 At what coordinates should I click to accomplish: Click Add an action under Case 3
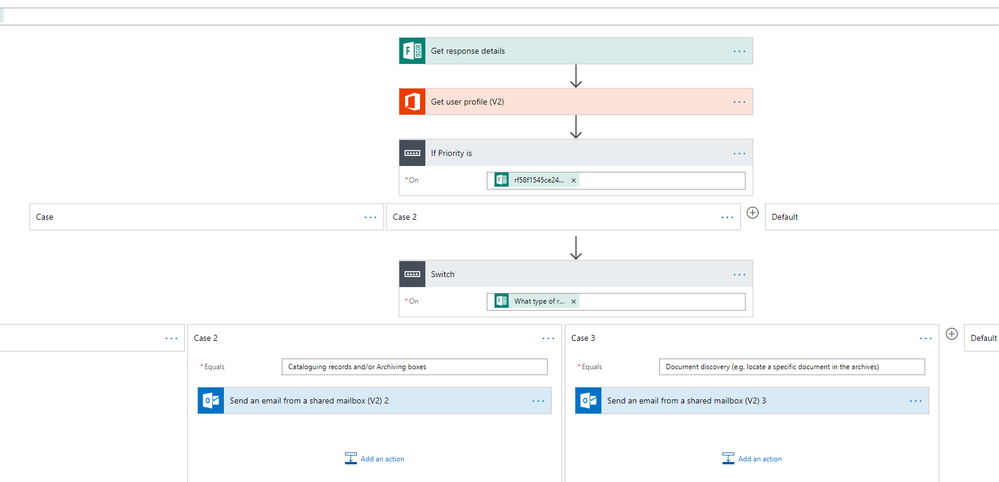[752, 459]
